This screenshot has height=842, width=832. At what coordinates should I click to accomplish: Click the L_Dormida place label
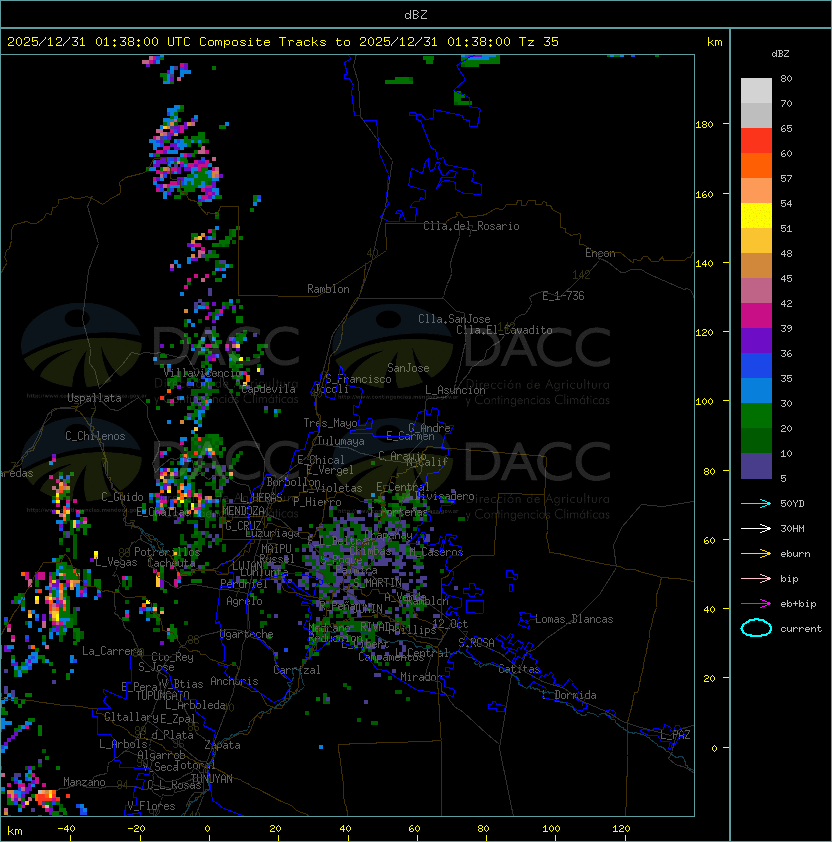tap(569, 695)
